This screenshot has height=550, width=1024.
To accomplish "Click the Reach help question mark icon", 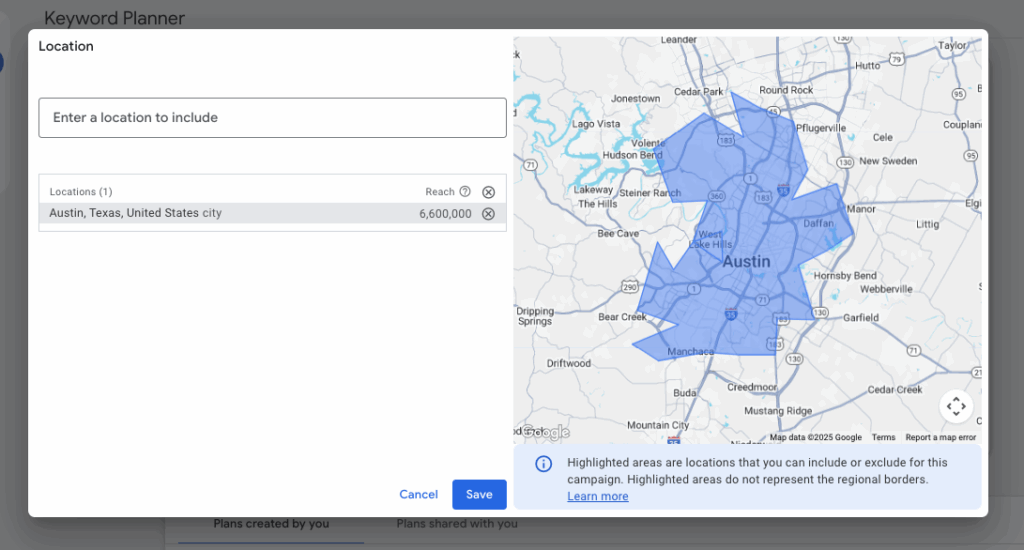I will (465, 192).
